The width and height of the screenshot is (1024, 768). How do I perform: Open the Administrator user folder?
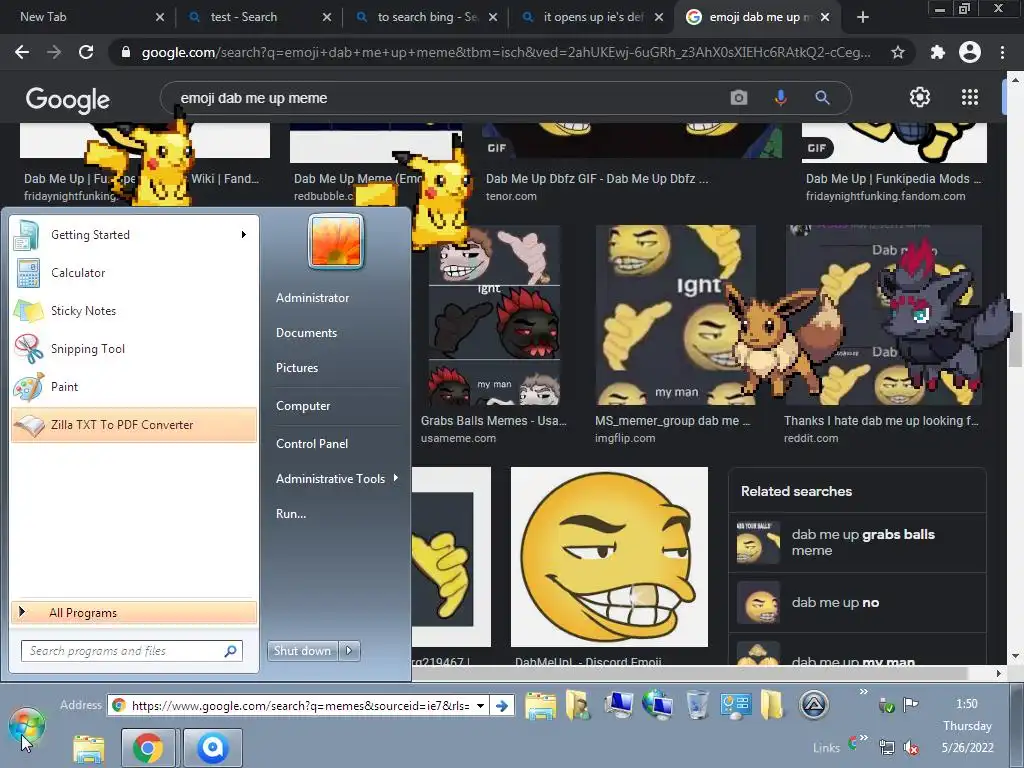tap(312, 298)
